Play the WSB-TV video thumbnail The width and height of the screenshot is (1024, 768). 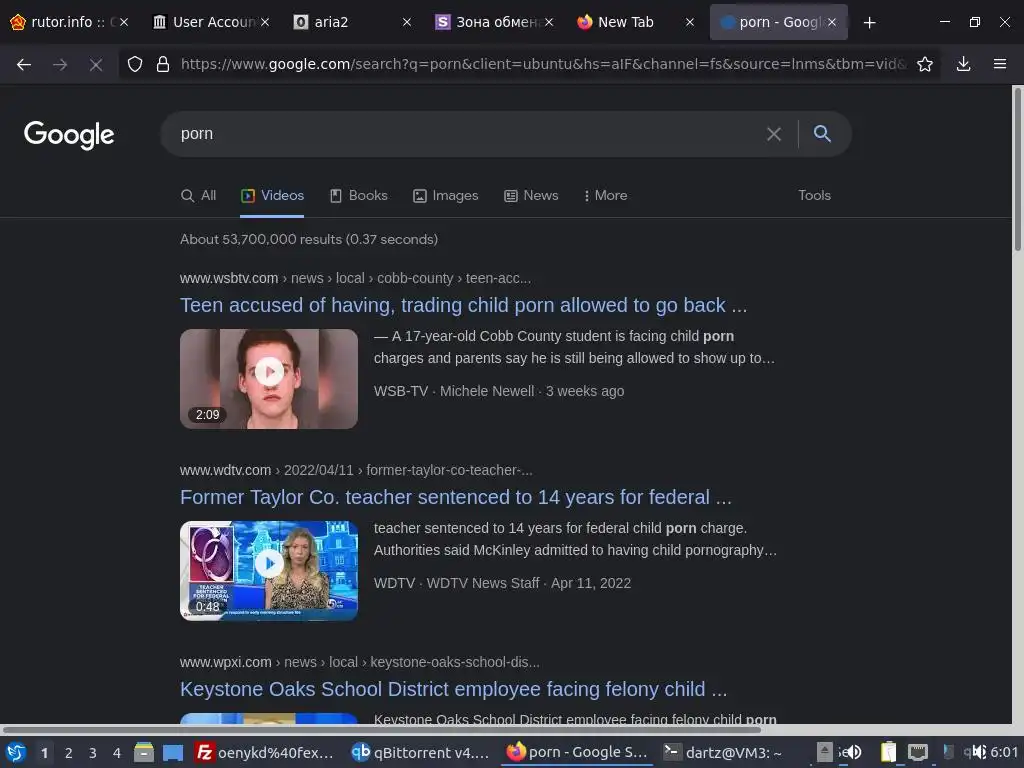point(269,379)
